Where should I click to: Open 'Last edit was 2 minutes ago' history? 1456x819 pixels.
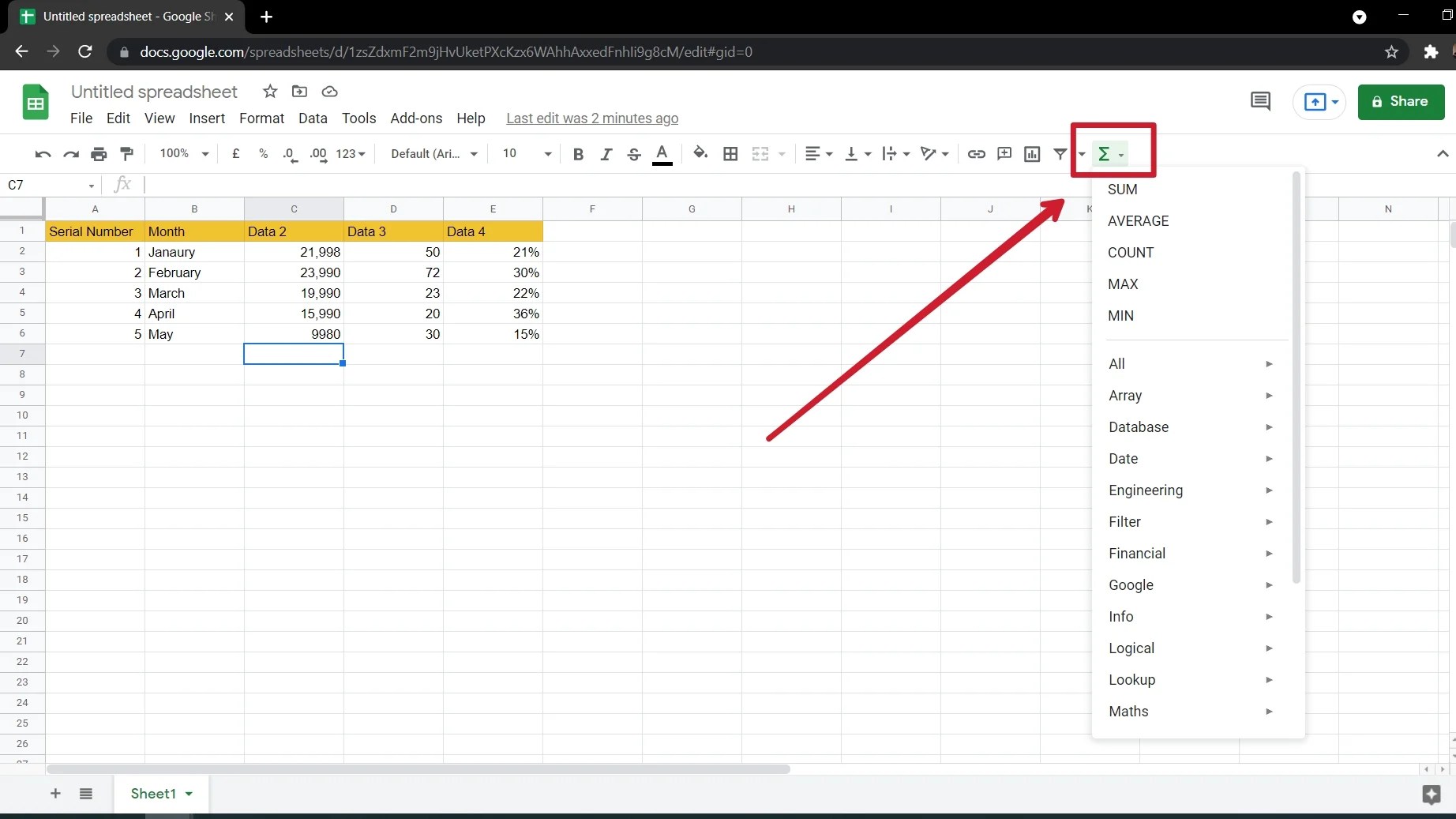[x=593, y=118]
